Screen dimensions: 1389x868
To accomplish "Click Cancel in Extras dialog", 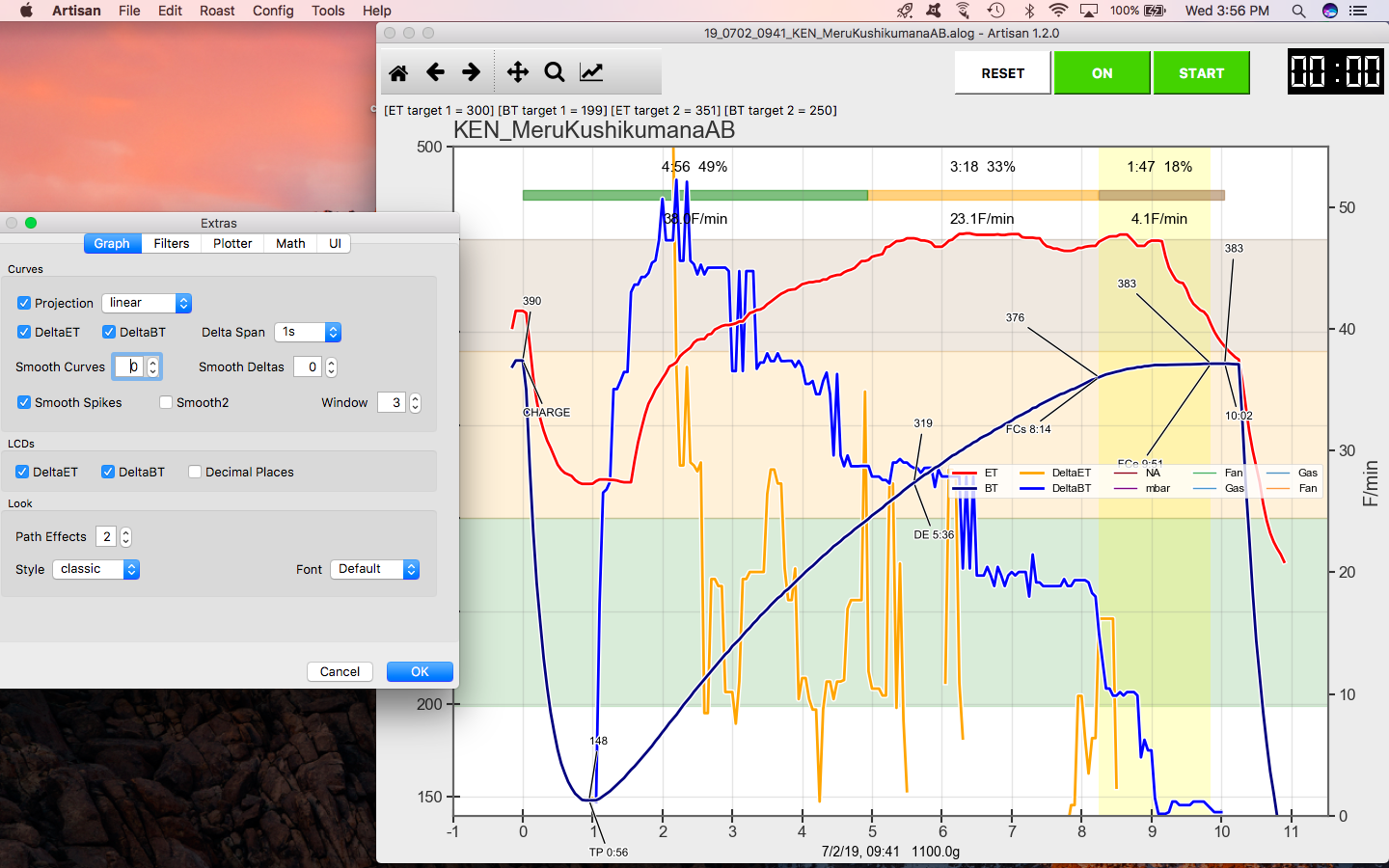I will pyautogui.click(x=340, y=671).
